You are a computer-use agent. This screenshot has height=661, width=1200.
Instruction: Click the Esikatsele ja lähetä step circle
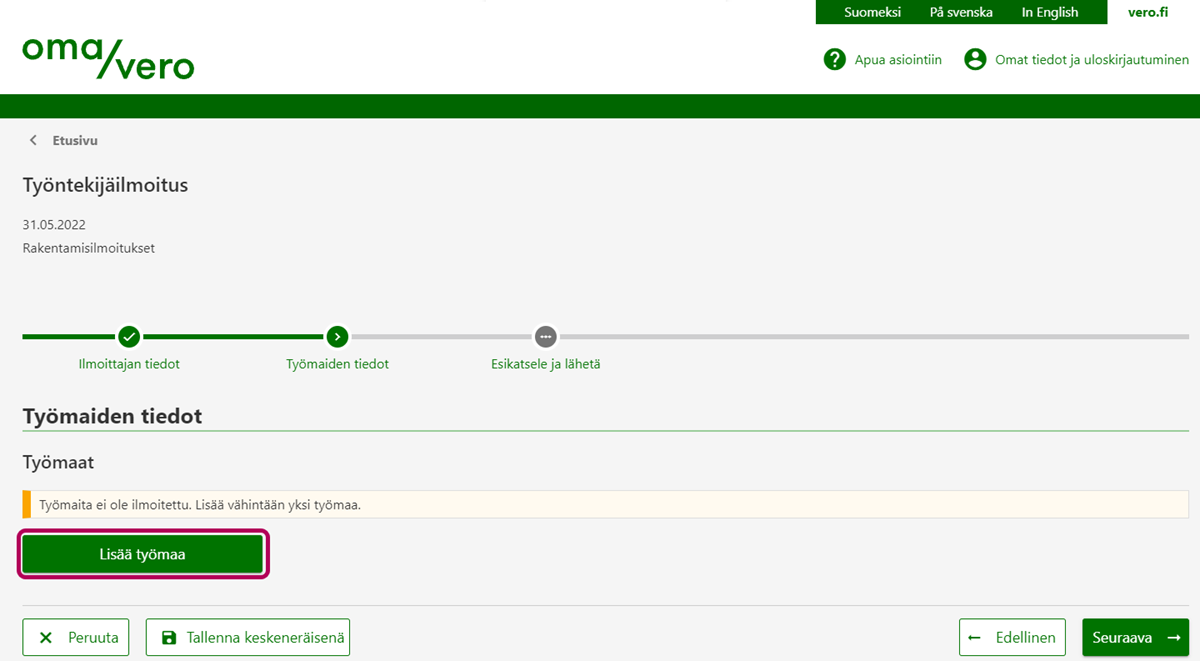click(545, 336)
